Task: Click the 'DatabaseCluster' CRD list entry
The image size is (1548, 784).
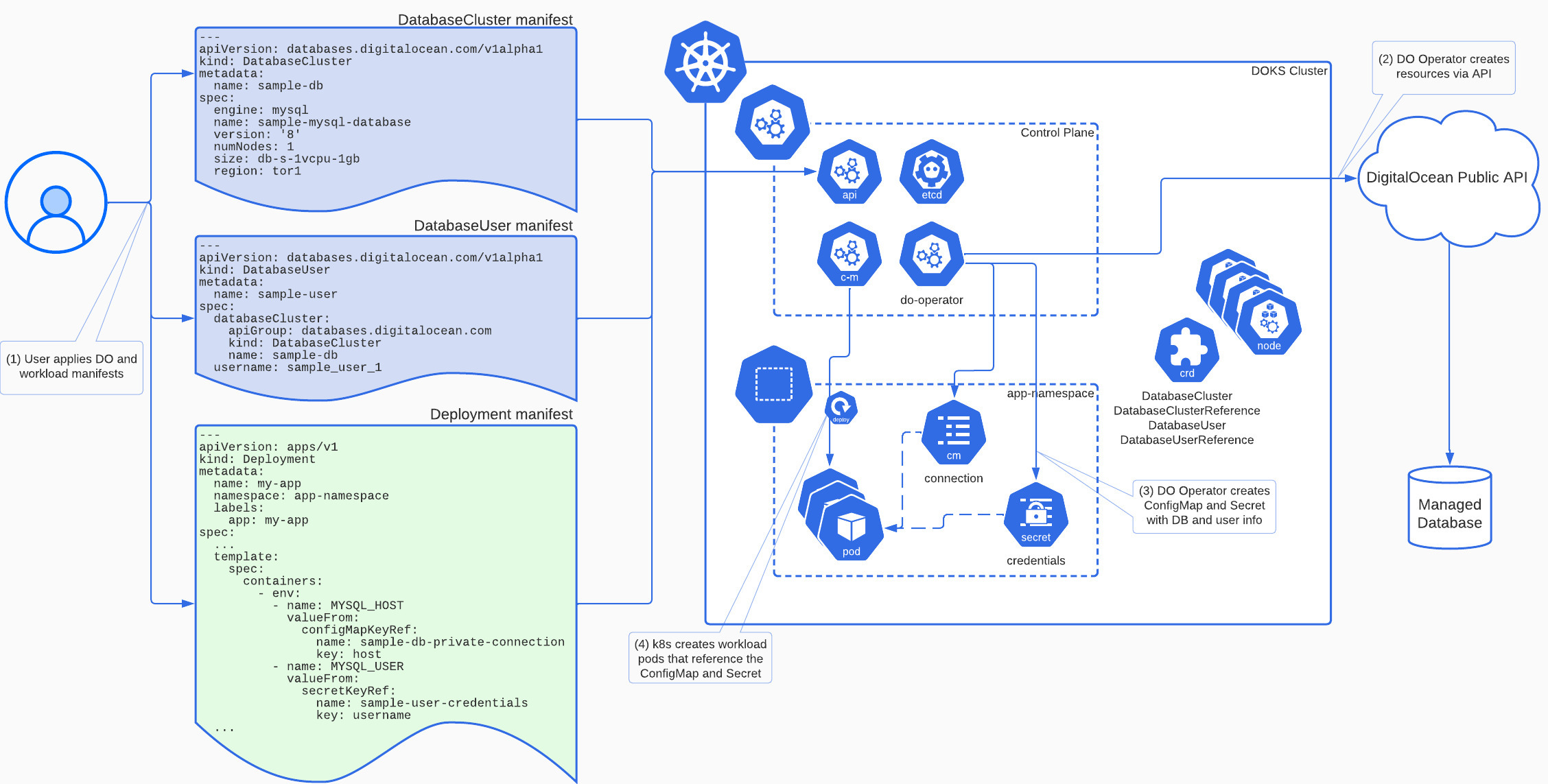Action: [1187, 396]
